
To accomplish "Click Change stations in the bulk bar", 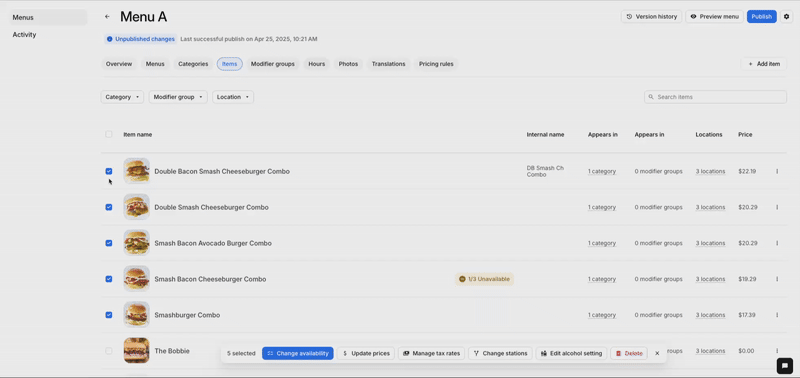I will pos(501,353).
